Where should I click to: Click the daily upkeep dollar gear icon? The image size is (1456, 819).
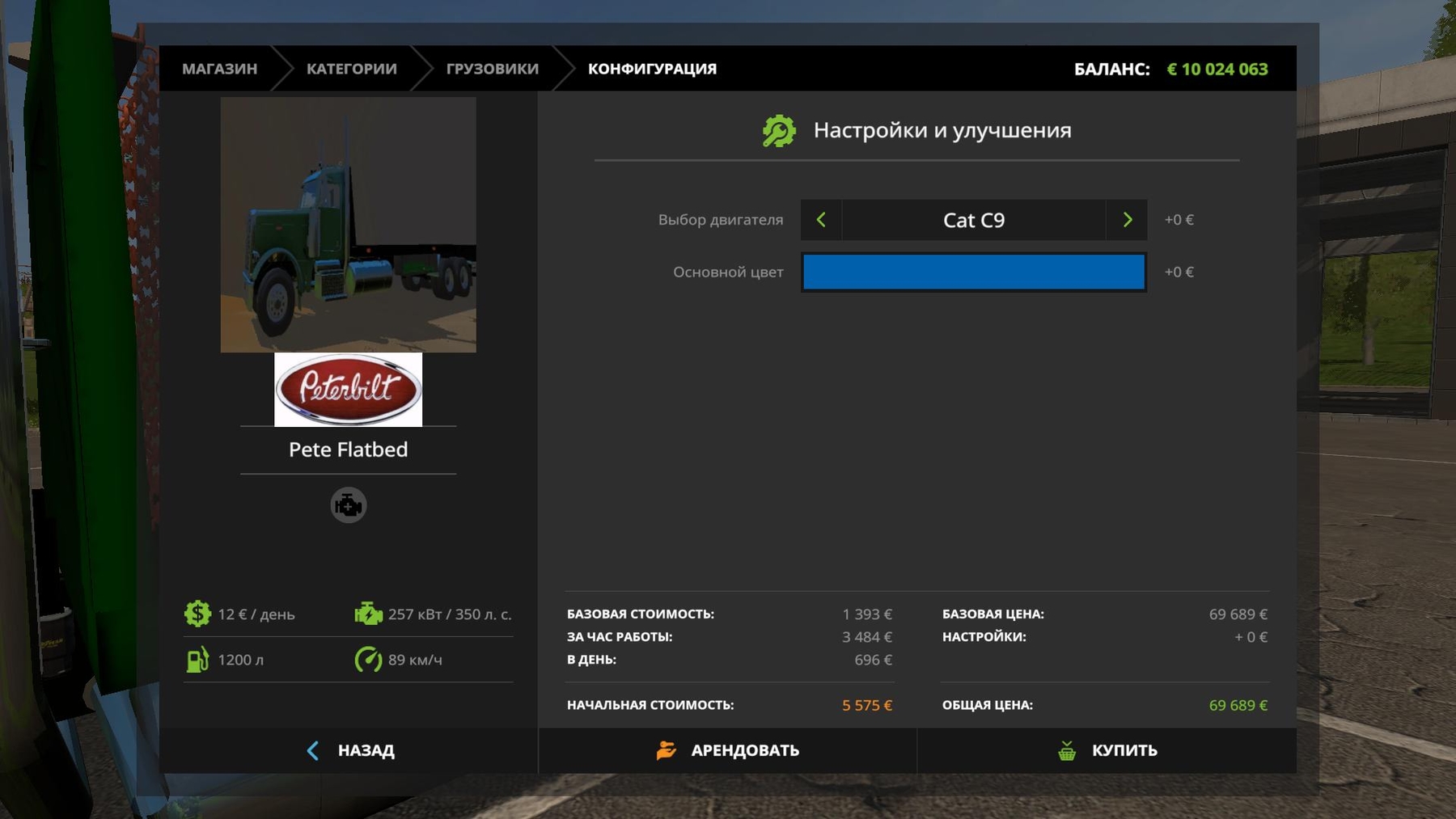(197, 614)
